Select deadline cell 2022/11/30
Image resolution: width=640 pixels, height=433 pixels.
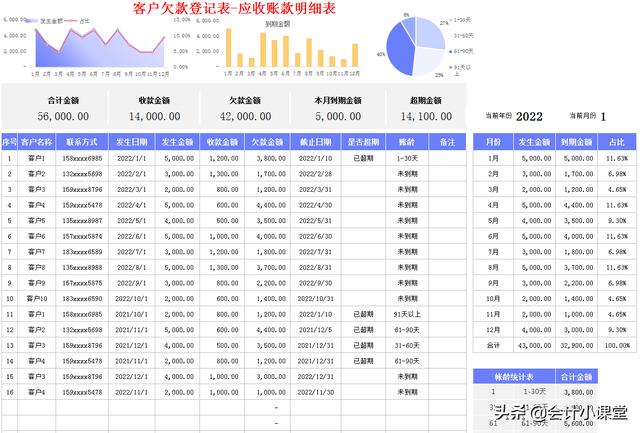316,392
